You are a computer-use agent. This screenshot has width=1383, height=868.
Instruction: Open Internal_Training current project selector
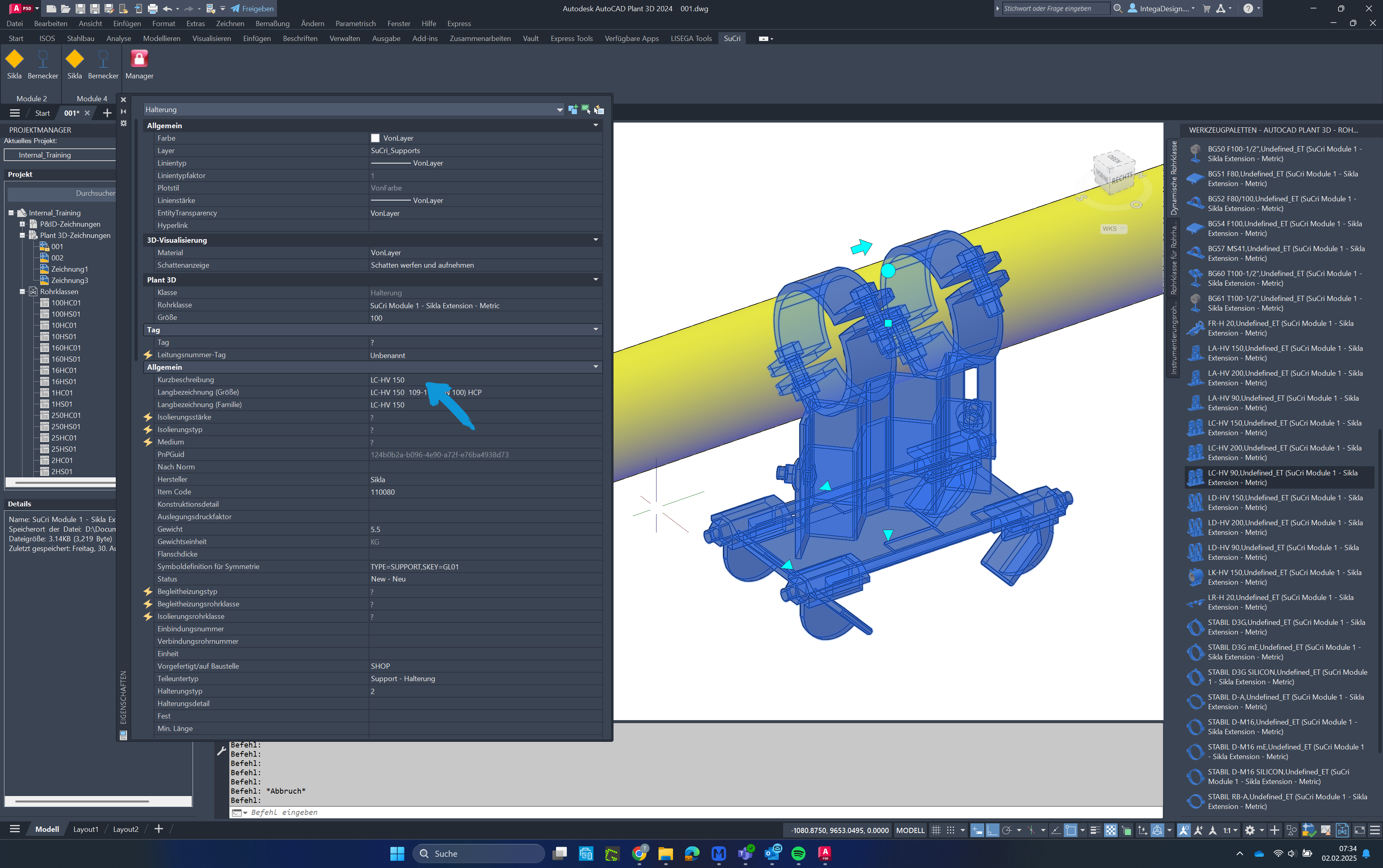pyautogui.click(x=60, y=155)
